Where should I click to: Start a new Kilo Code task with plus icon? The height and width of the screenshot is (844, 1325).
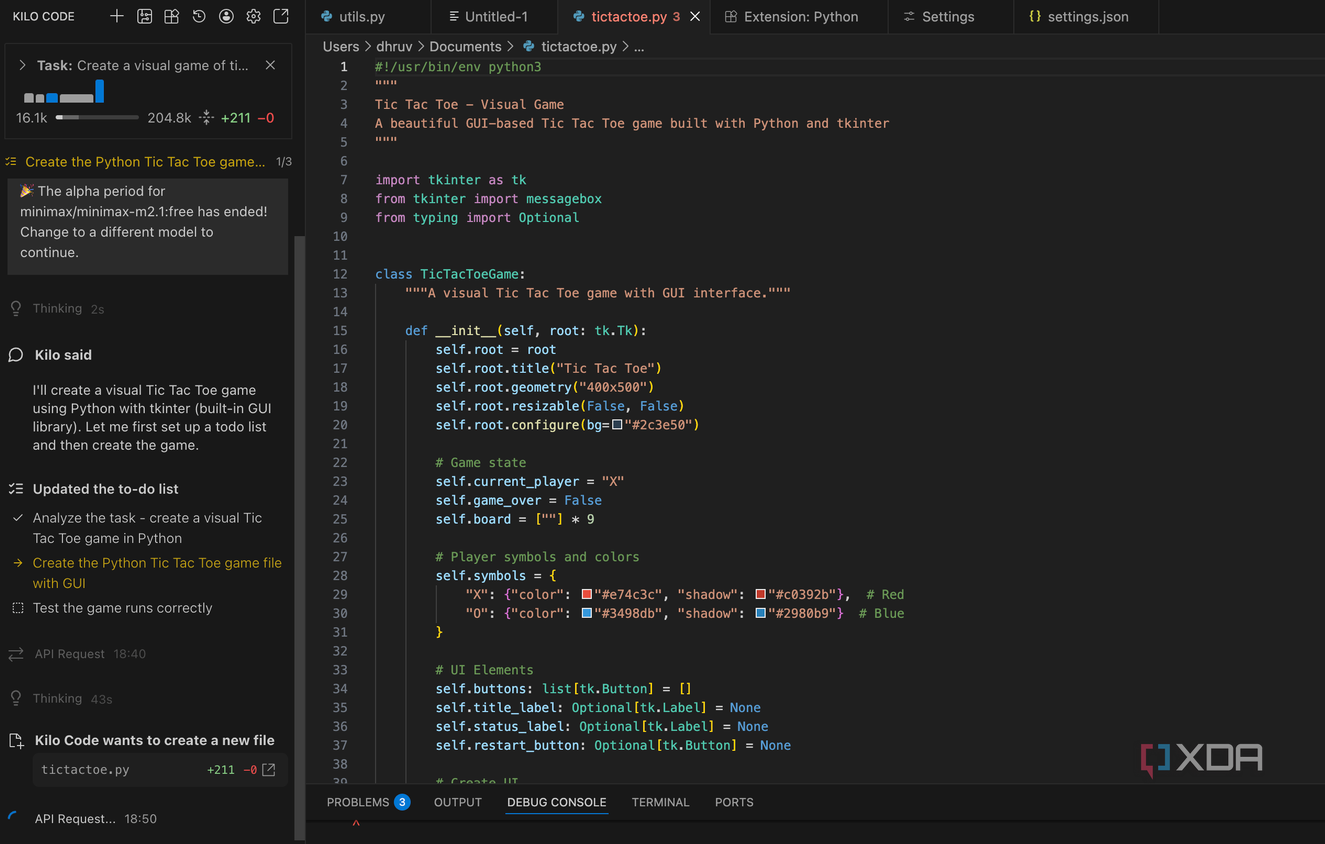coord(117,16)
